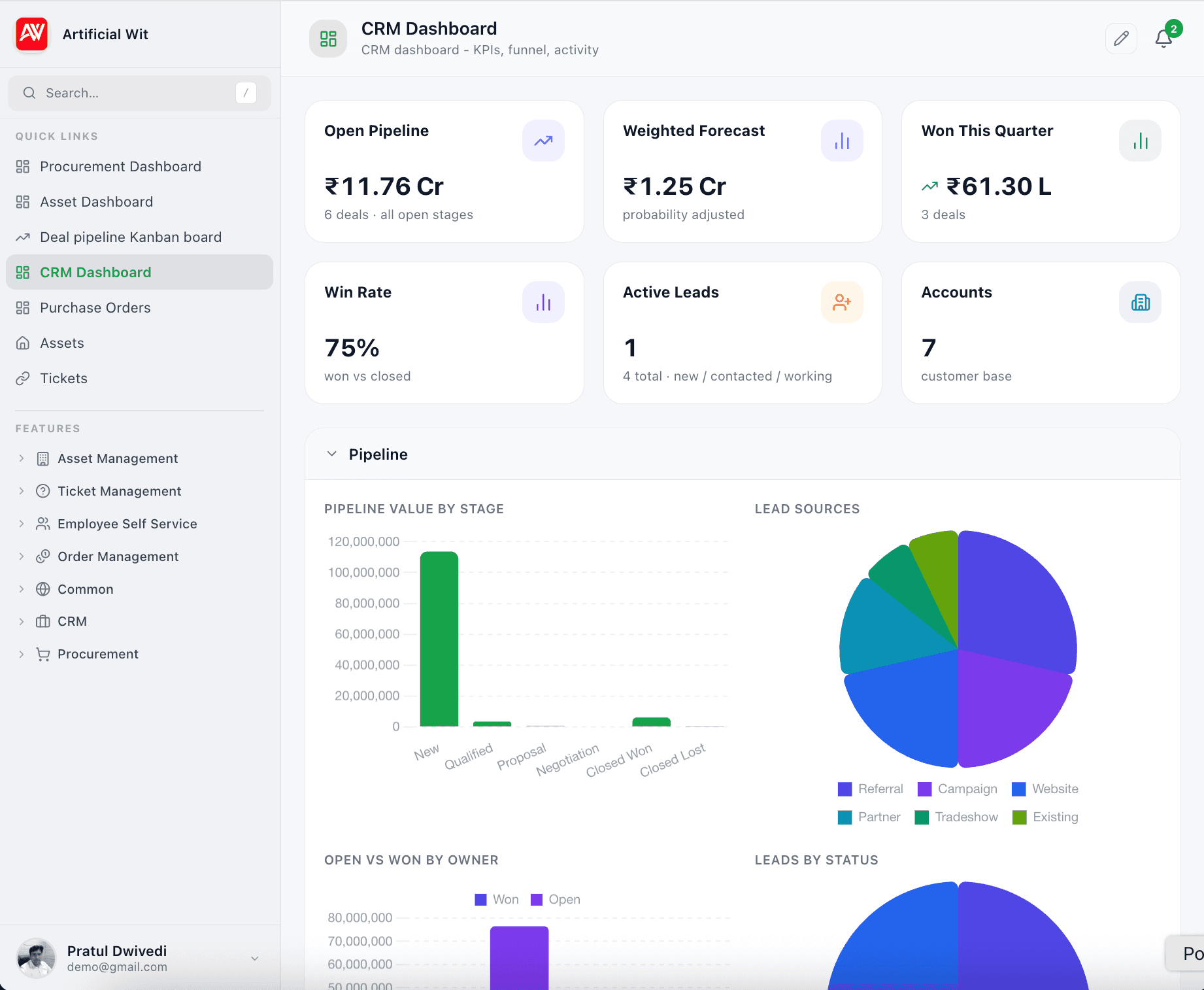Expand the Ticket Management feature group
The height and width of the screenshot is (990, 1204).
point(22,491)
